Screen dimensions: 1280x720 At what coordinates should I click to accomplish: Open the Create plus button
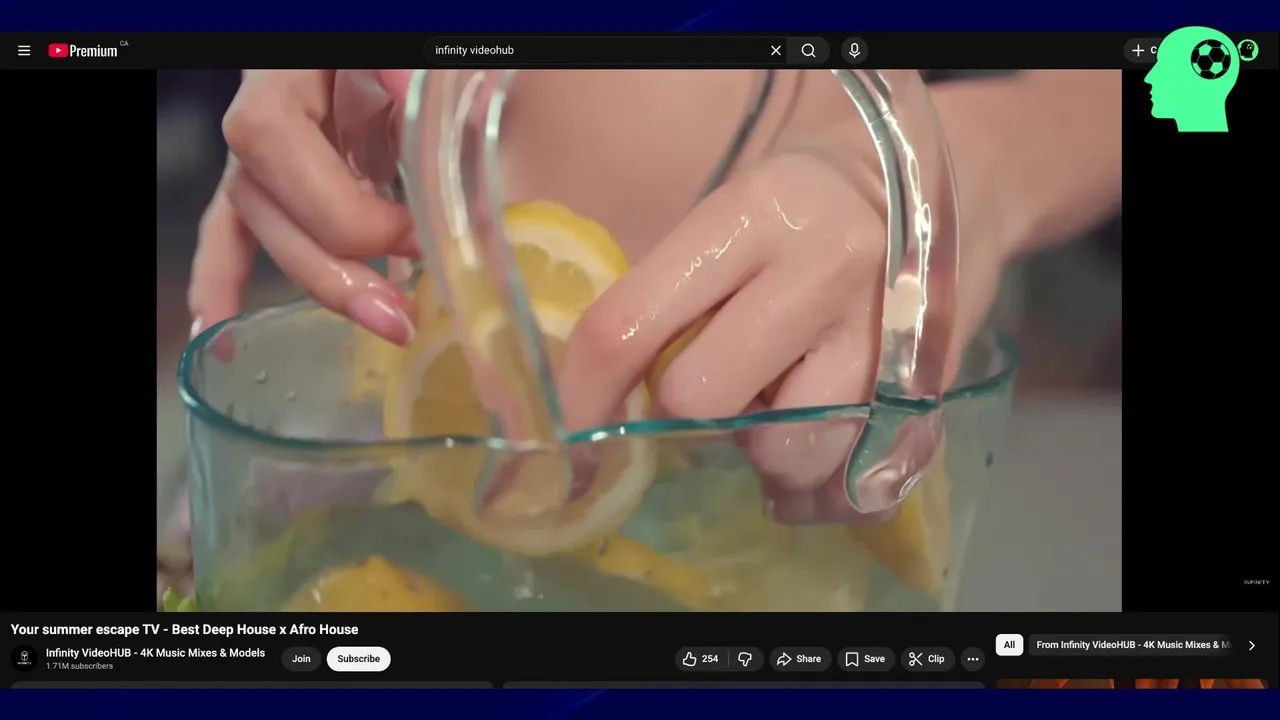click(x=1140, y=50)
